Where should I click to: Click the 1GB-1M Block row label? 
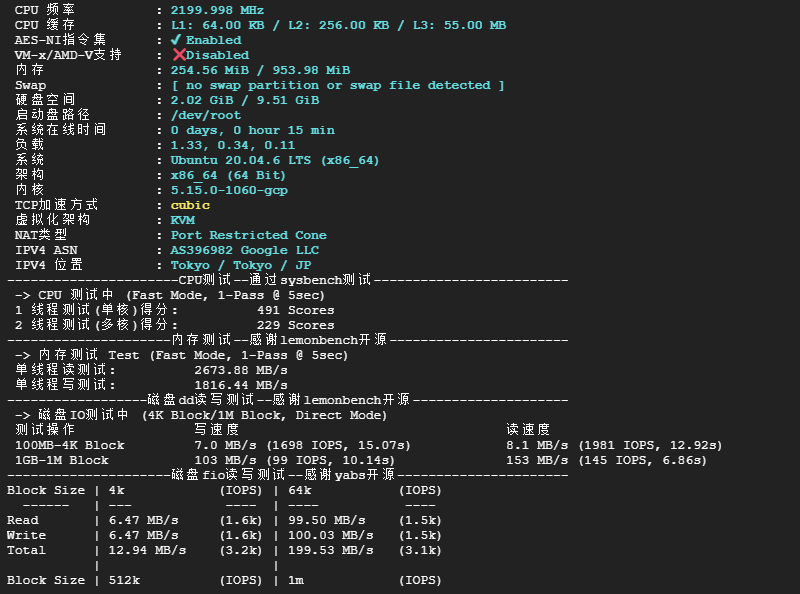click(x=62, y=460)
